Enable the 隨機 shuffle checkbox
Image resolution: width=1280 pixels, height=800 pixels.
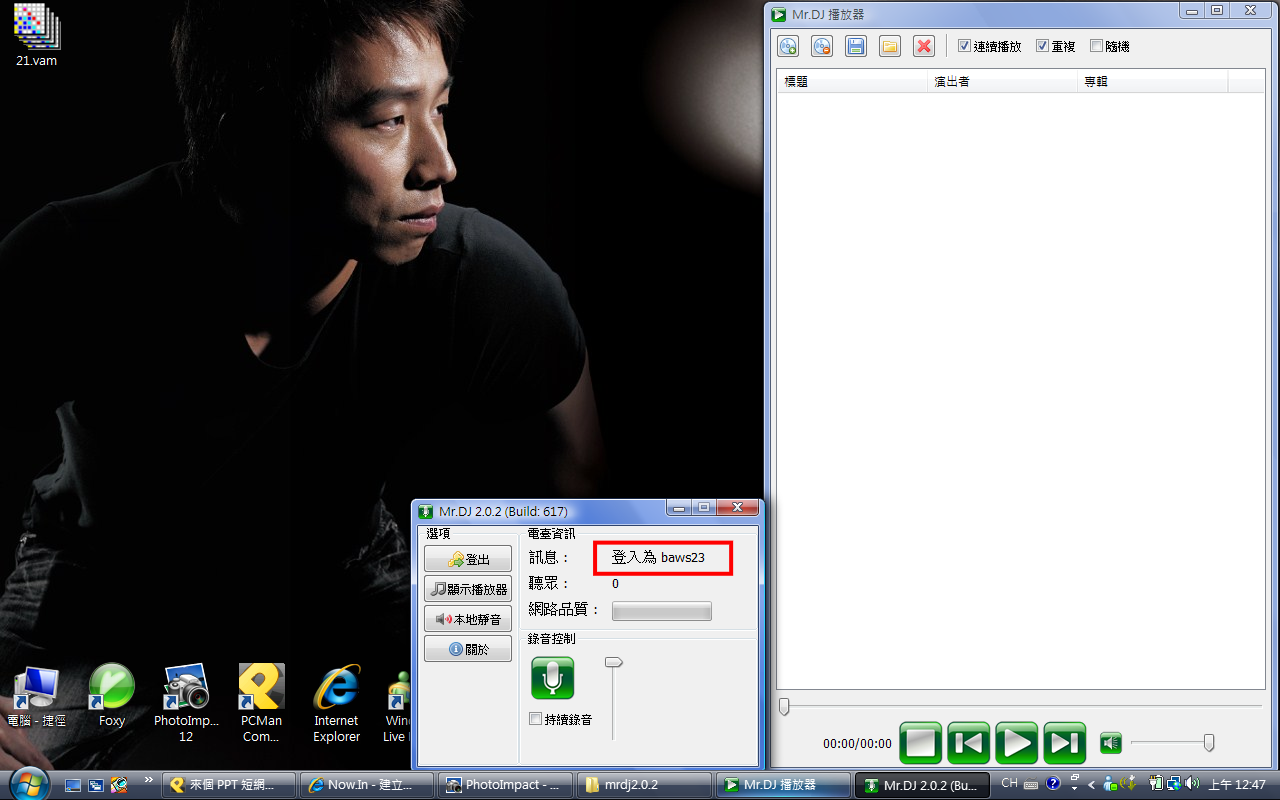pos(1096,46)
